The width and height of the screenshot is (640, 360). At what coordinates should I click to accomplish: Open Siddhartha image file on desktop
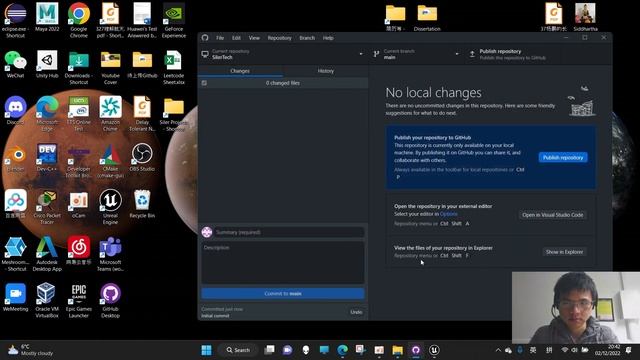pos(585,17)
